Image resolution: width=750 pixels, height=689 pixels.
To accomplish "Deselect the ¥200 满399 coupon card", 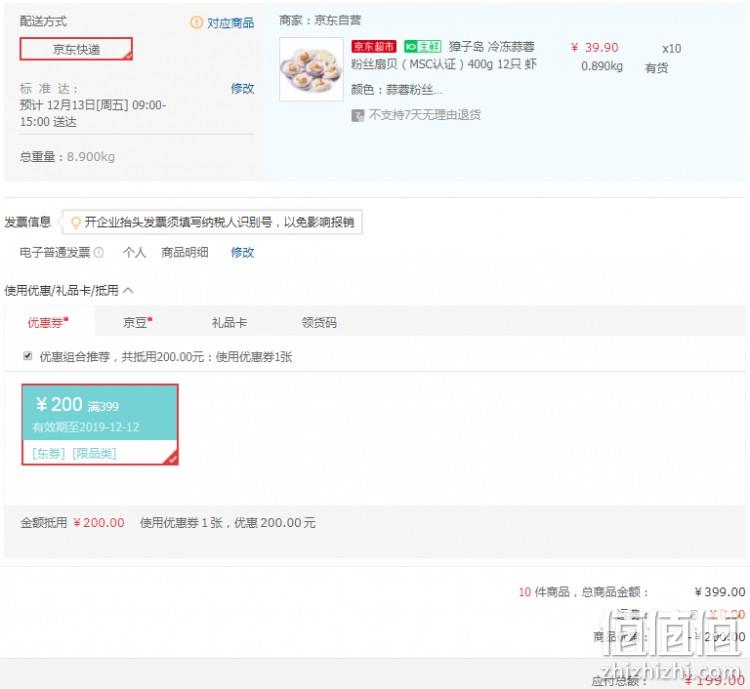I will coord(100,424).
